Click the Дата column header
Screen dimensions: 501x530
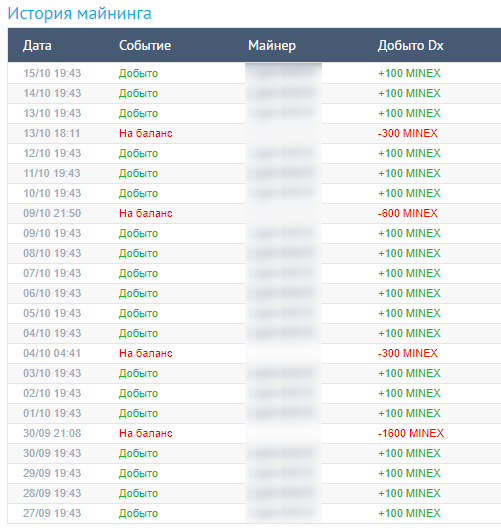point(37,46)
